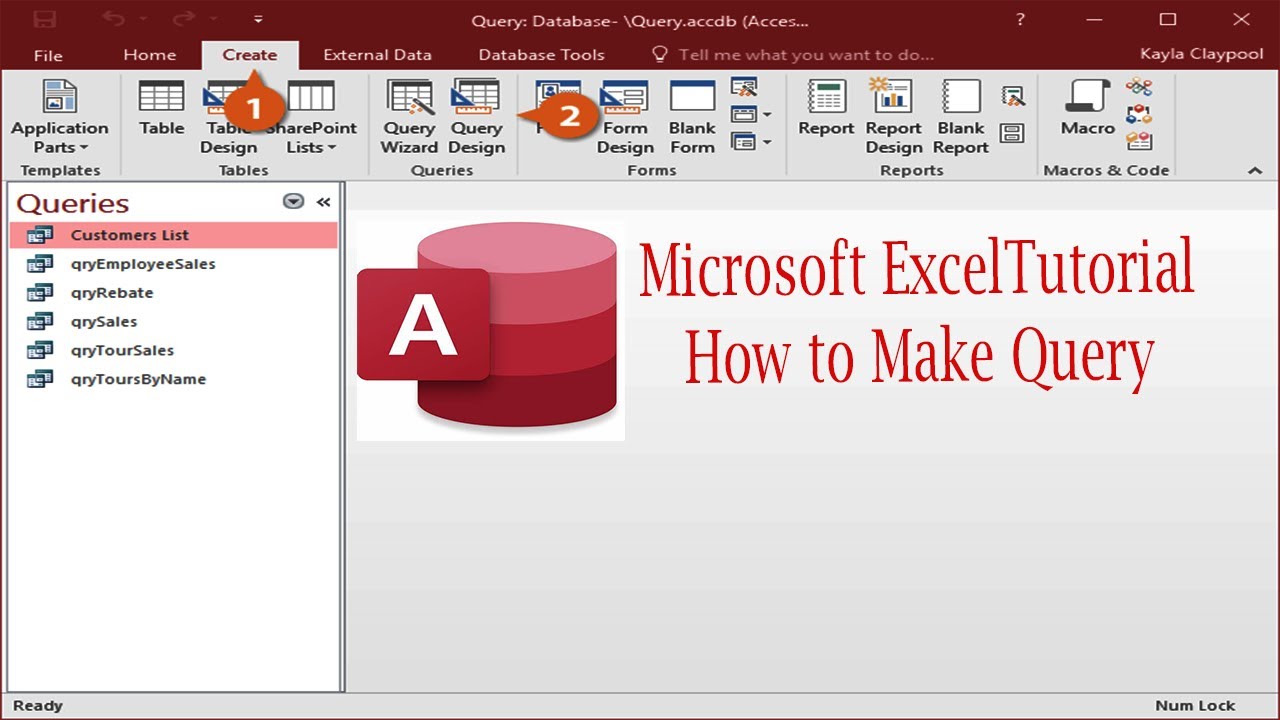Open the Queries pane filter dropdown

tap(293, 201)
